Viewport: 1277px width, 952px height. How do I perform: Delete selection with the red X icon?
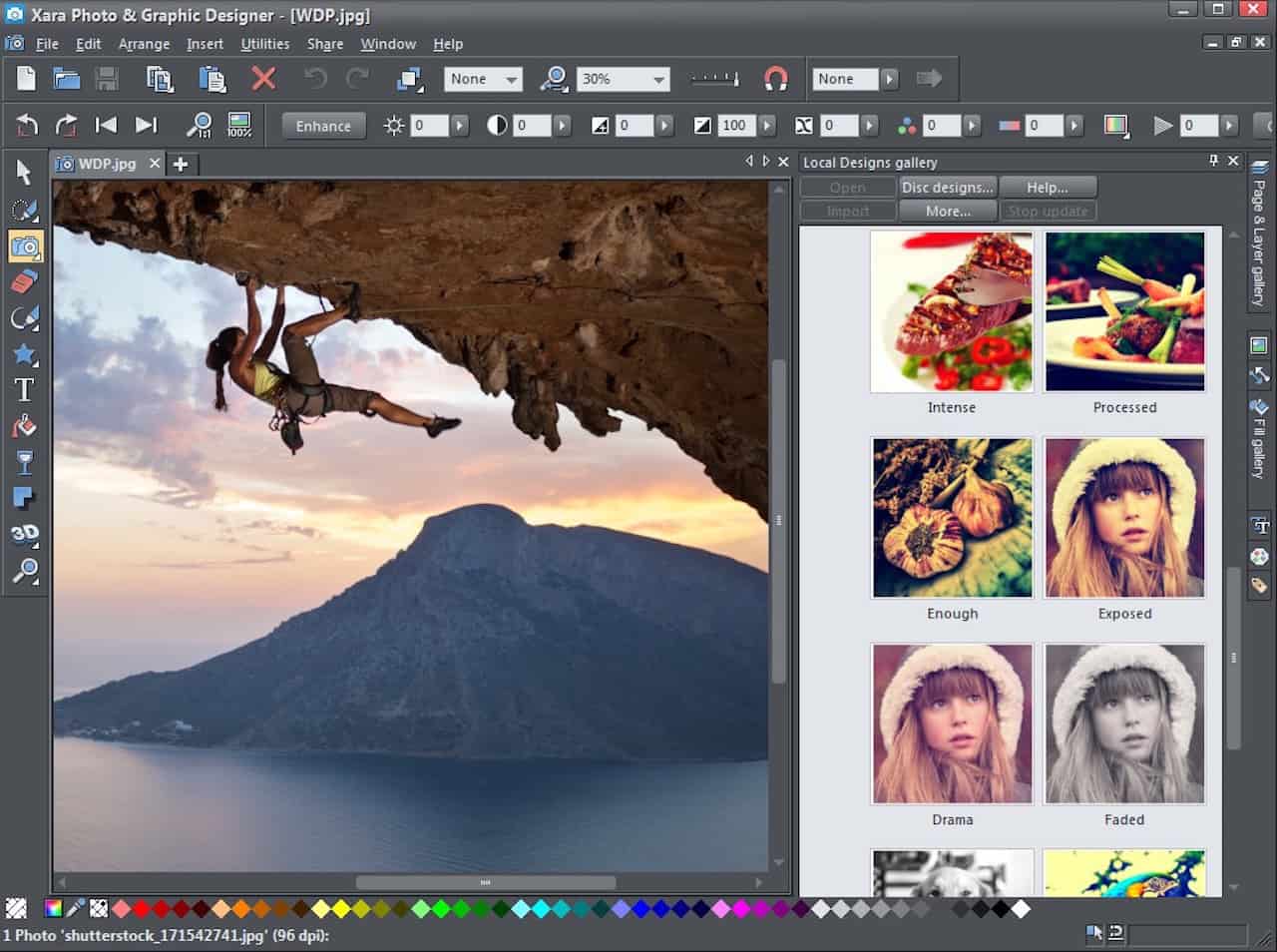pos(263,79)
